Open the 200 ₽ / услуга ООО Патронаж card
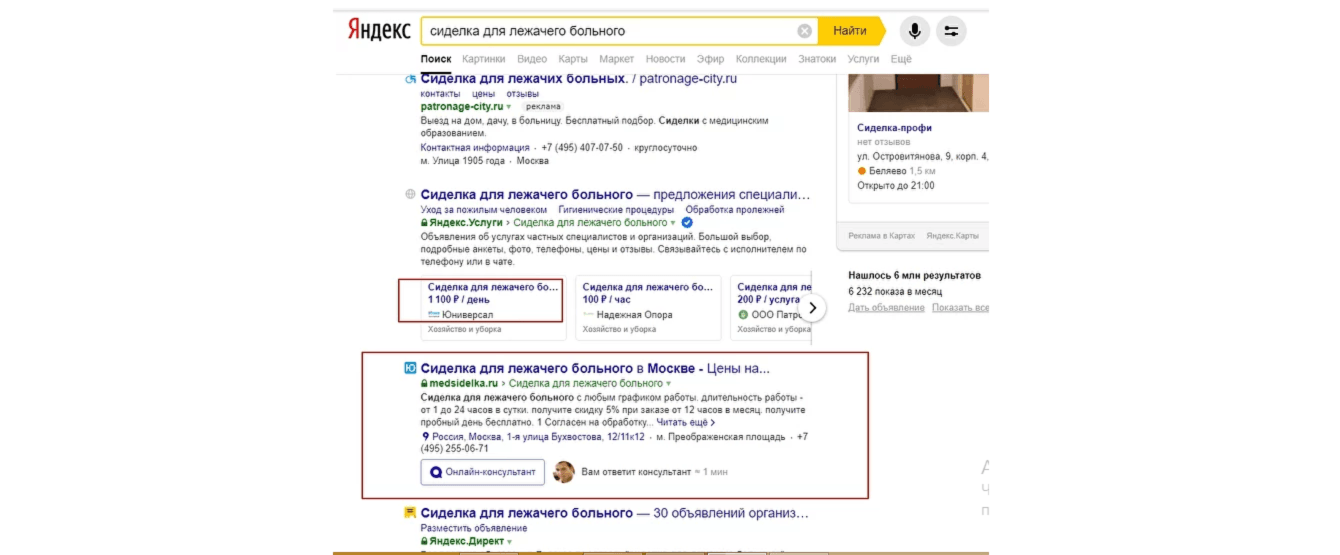 (x=771, y=307)
